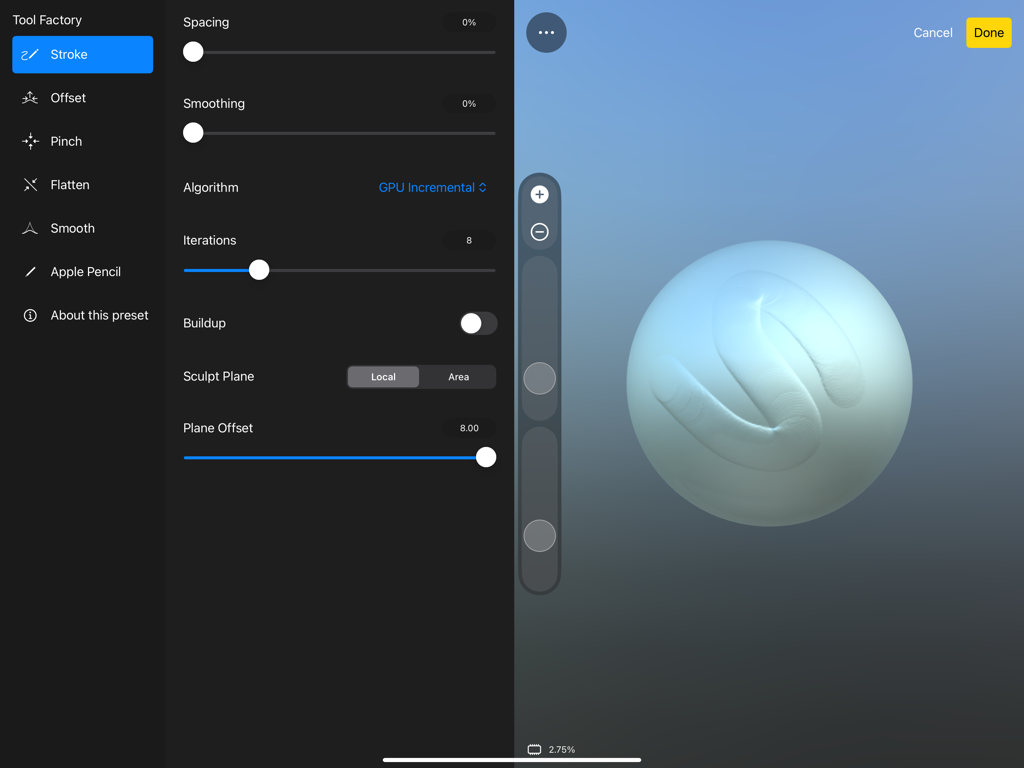View About this preset information
The width and height of the screenshot is (1024, 768).
82,315
